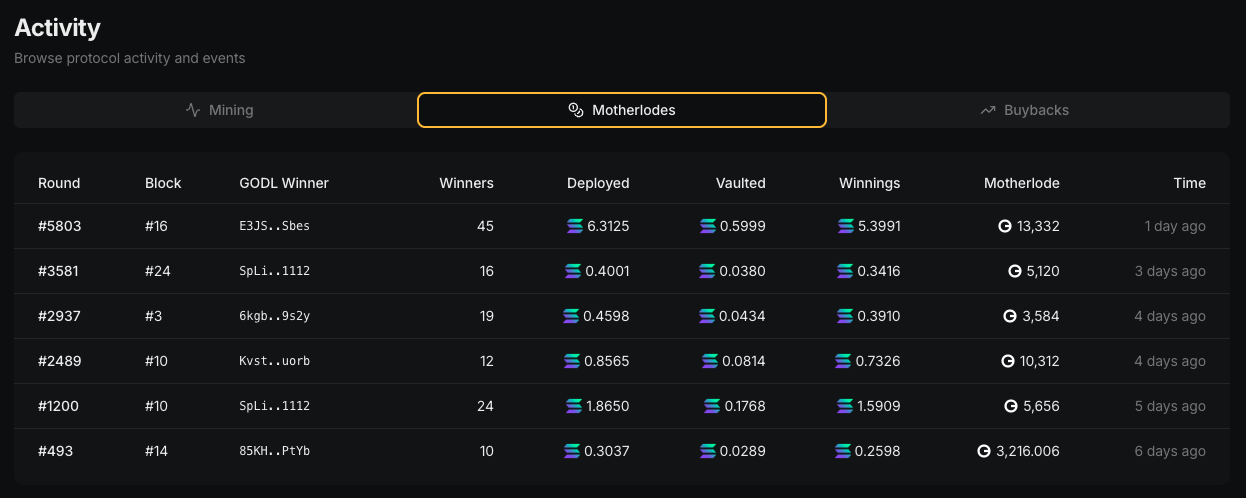Click the GODL coin icon beside 10,312
1246x498 pixels.
[1008, 361]
